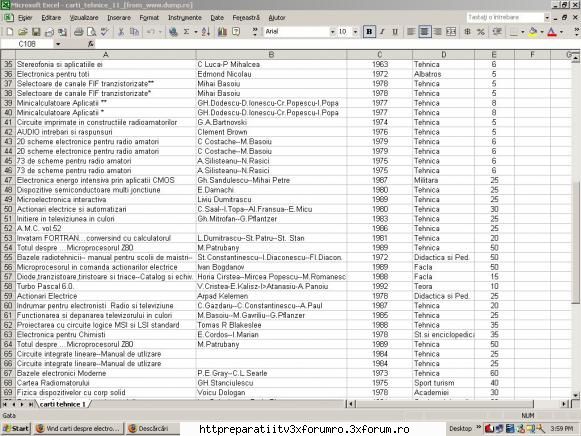Switch to Descărcări taskbar window
Viewport: 581px width, 436px height.
point(153,429)
